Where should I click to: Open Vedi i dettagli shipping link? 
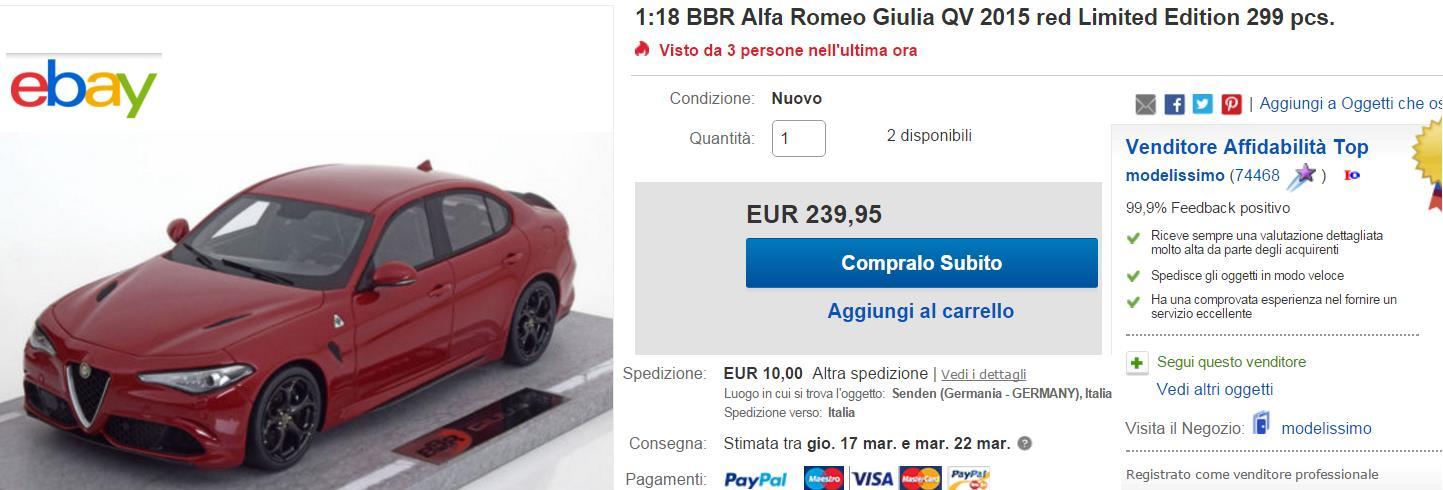[x=984, y=374]
